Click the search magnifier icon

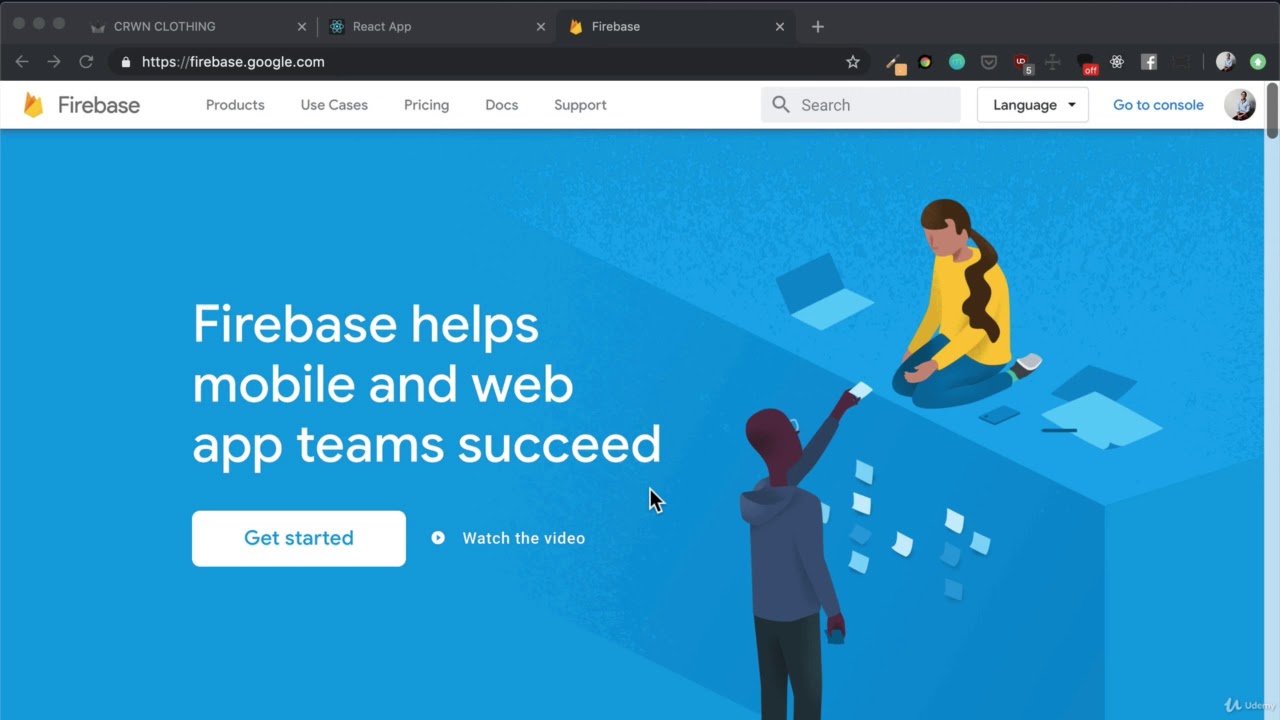[781, 104]
